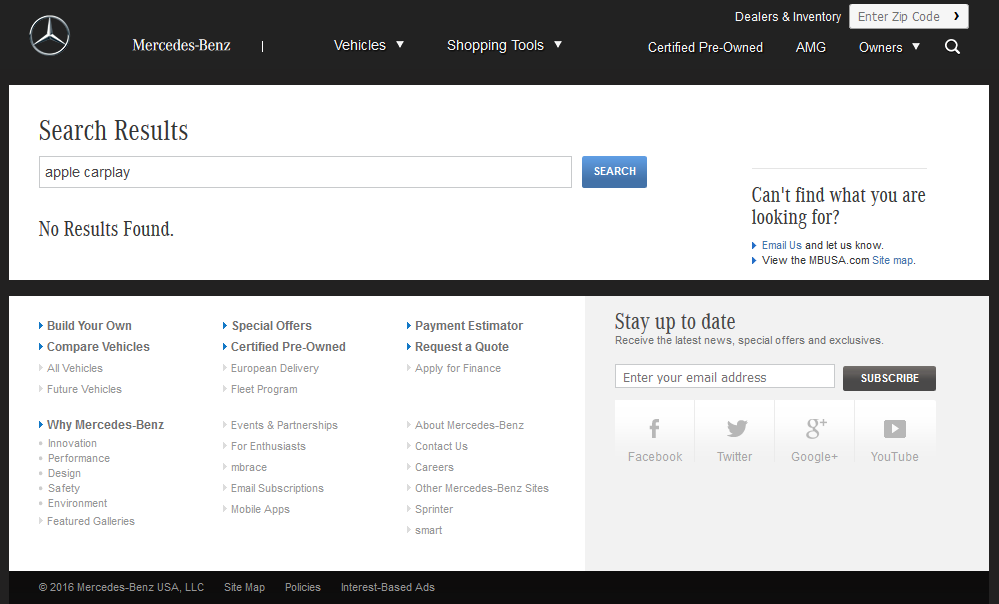Viewport: 999px width, 604px height.
Task: Open the AMG menu item
Action: pos(810,47)
